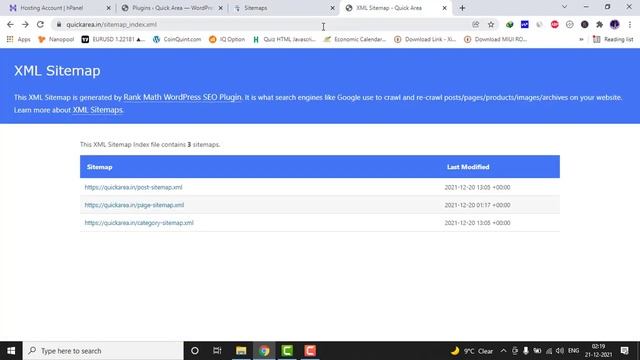640x360 pixels.
Task: Open network status in tray
Action: (x=549, y=351)
